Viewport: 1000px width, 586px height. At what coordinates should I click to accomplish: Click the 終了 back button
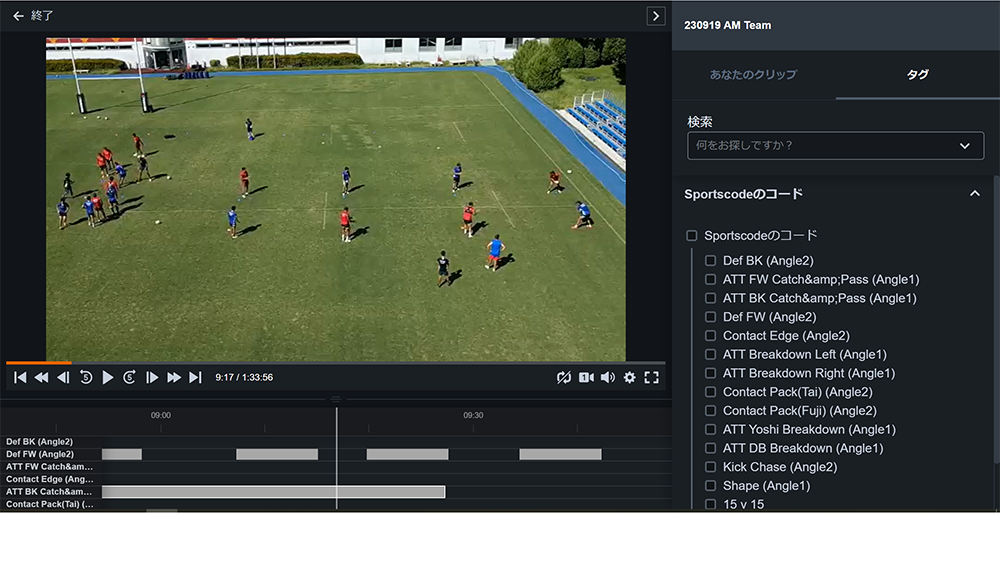33,16
